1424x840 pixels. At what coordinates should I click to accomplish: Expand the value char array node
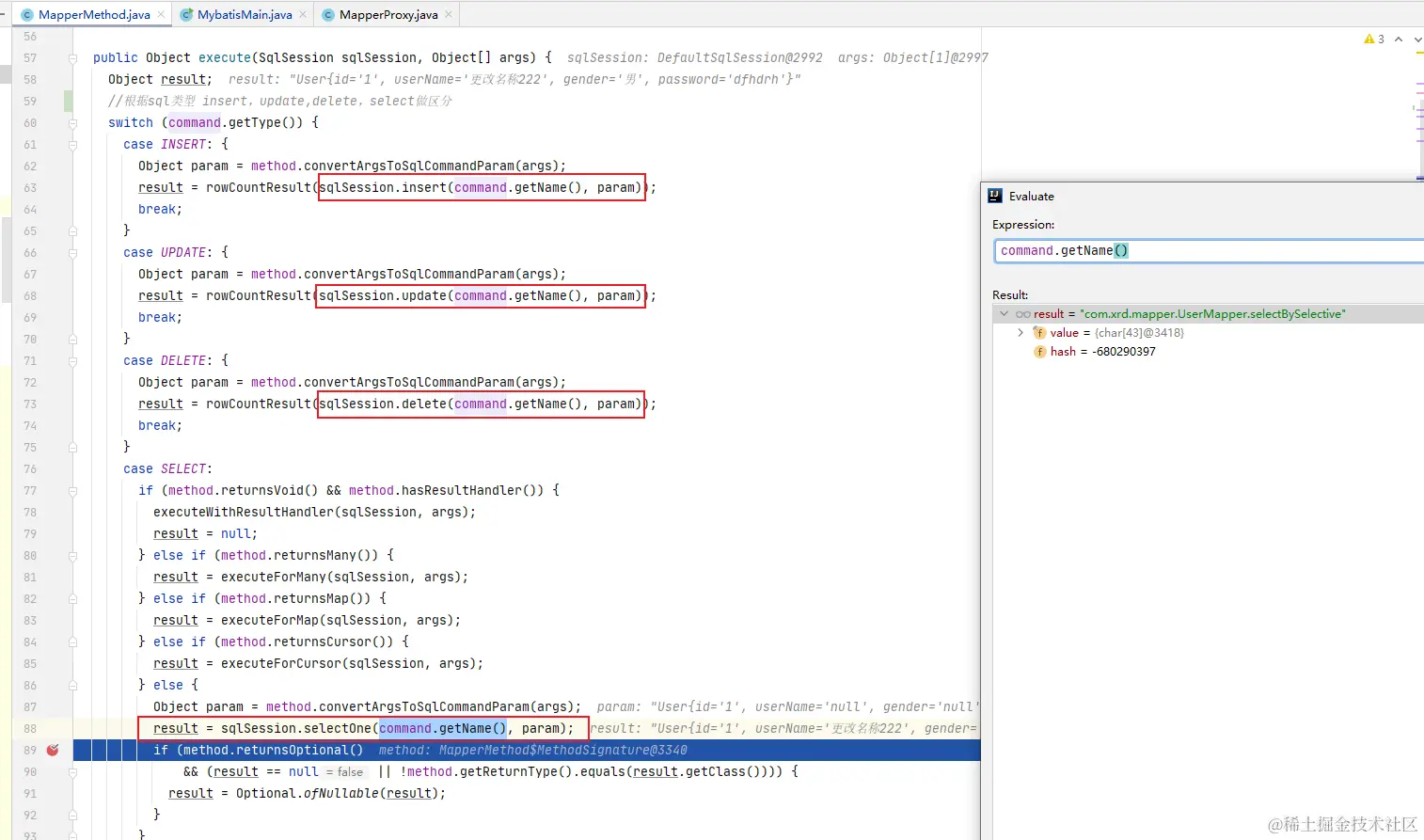(x=1021, y=332)
